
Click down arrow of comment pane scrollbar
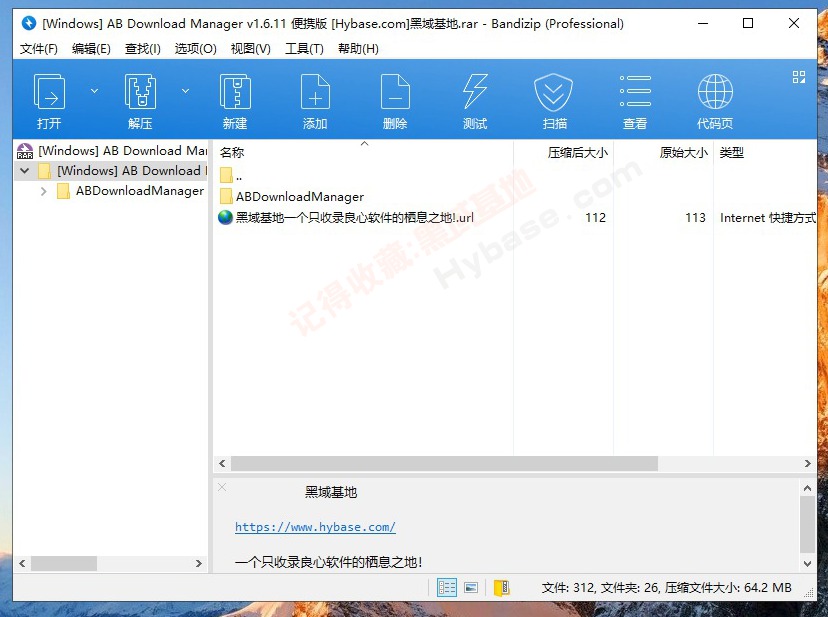coord(807,564)
